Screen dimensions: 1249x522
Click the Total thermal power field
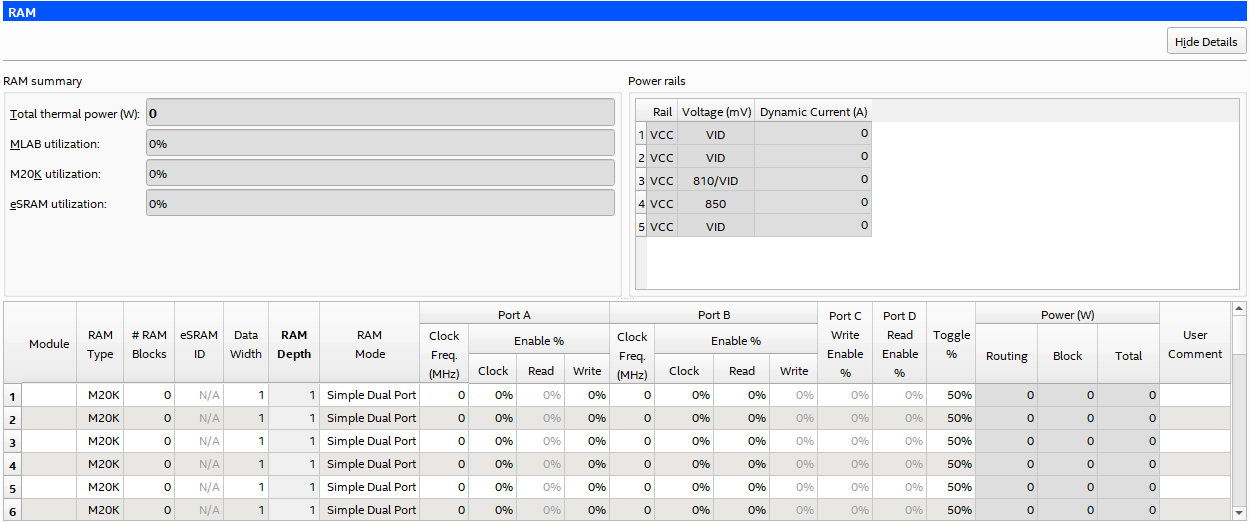[380, 113]
